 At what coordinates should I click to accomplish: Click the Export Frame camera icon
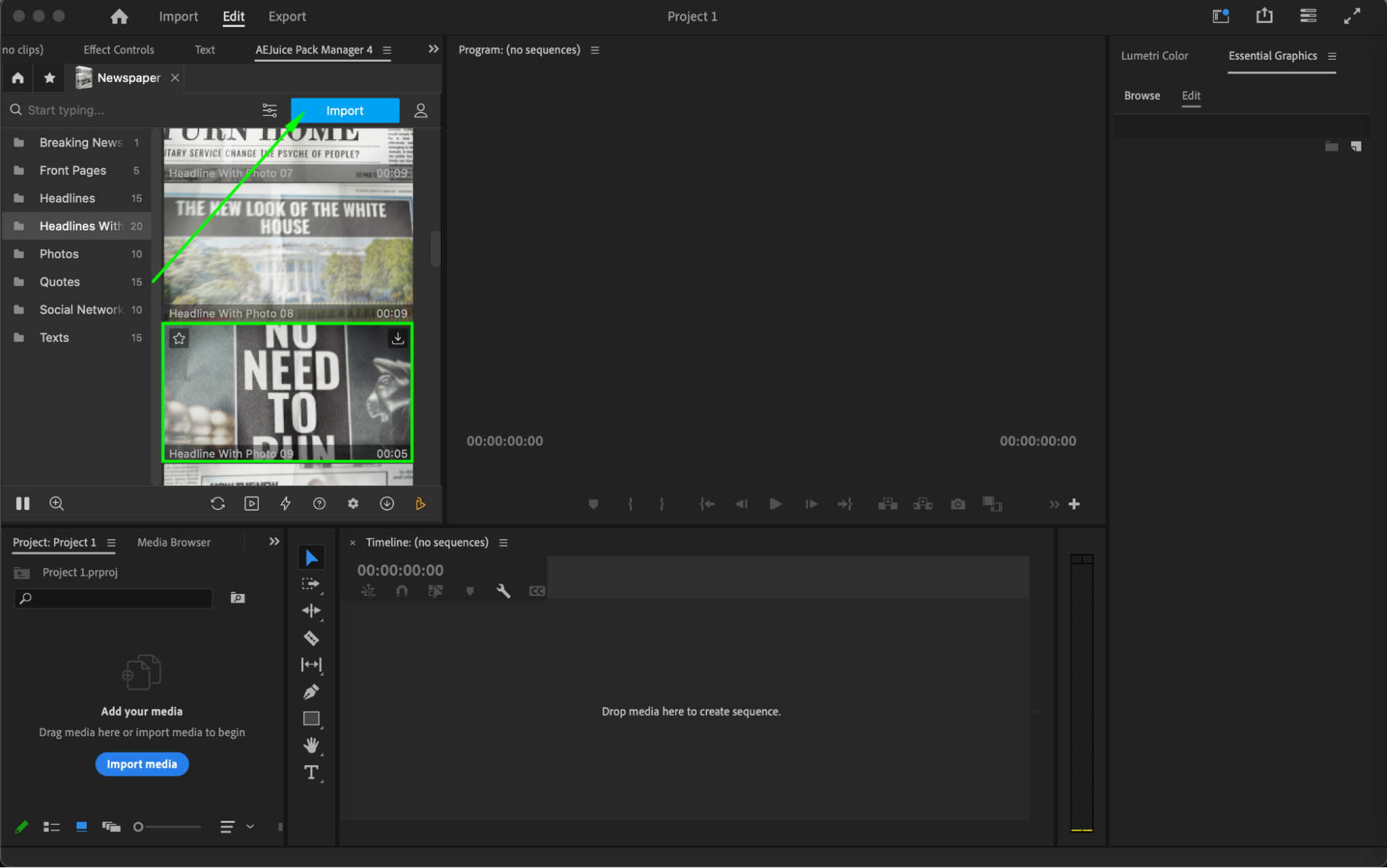click(958, 504)
